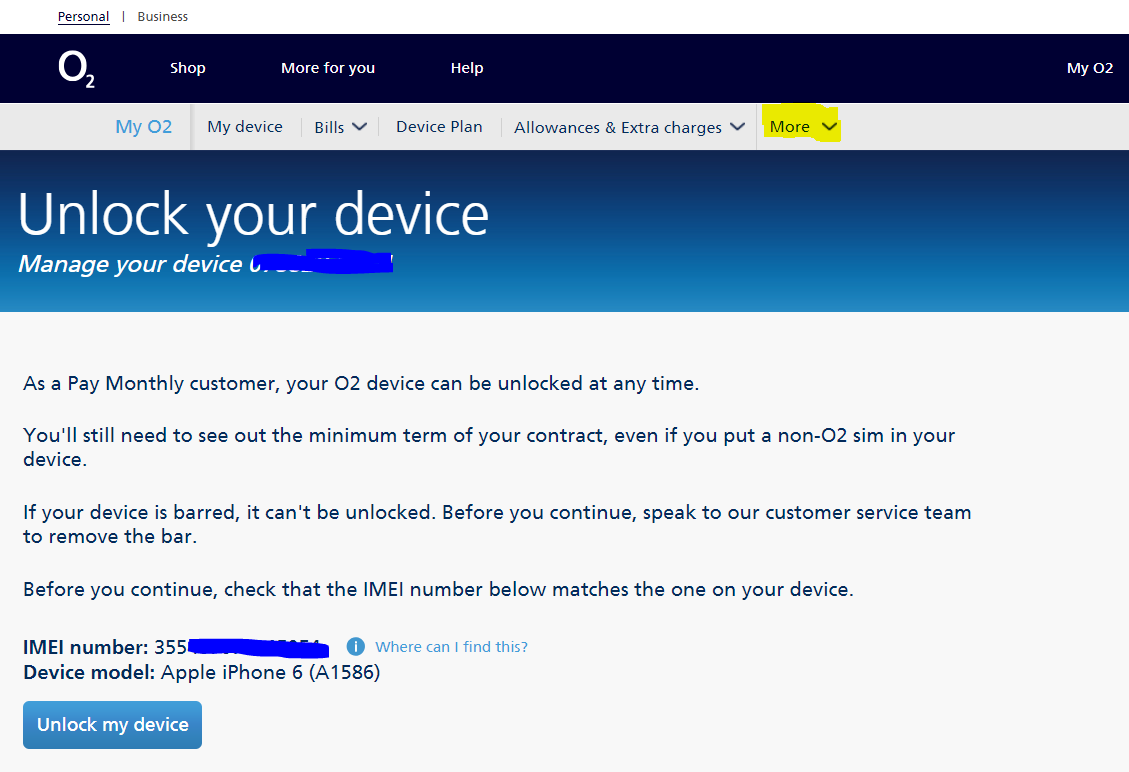
Task: Click the Bills label in navigation
Action: tap(329, 127)
